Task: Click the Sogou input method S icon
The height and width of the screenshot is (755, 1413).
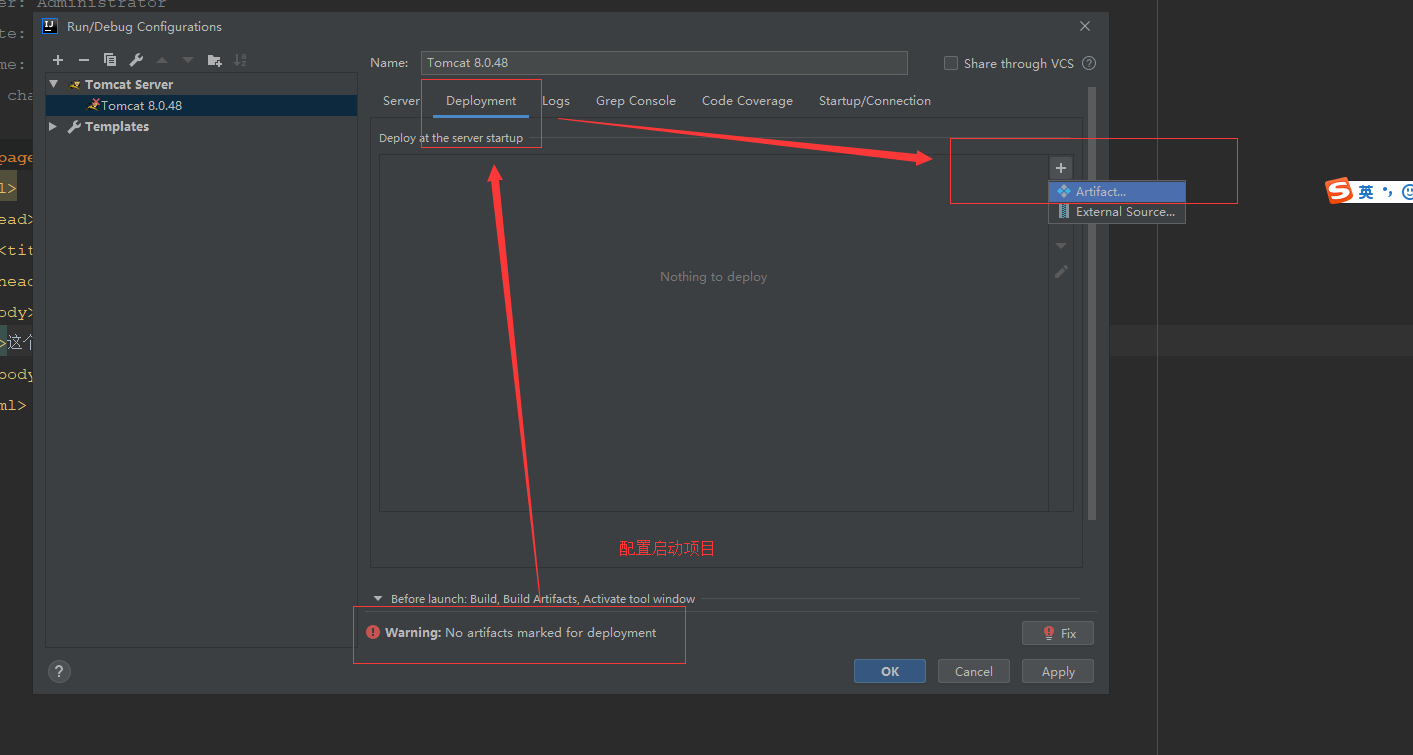Action: click(x=1339, y=191)
